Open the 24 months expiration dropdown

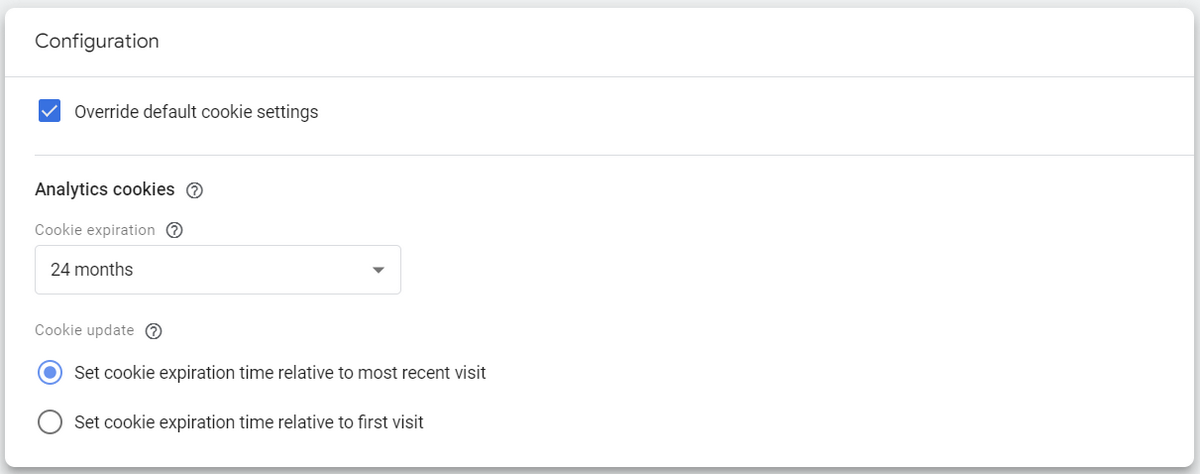click(x=218, y=270)
